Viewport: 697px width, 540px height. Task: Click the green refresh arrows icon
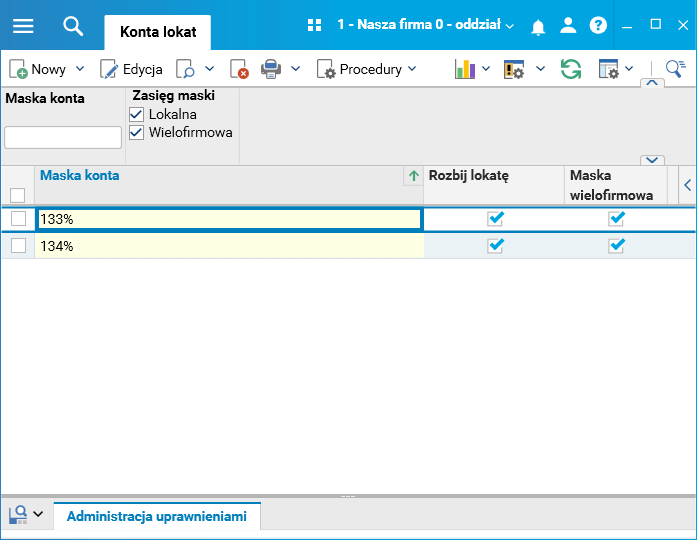571,69
